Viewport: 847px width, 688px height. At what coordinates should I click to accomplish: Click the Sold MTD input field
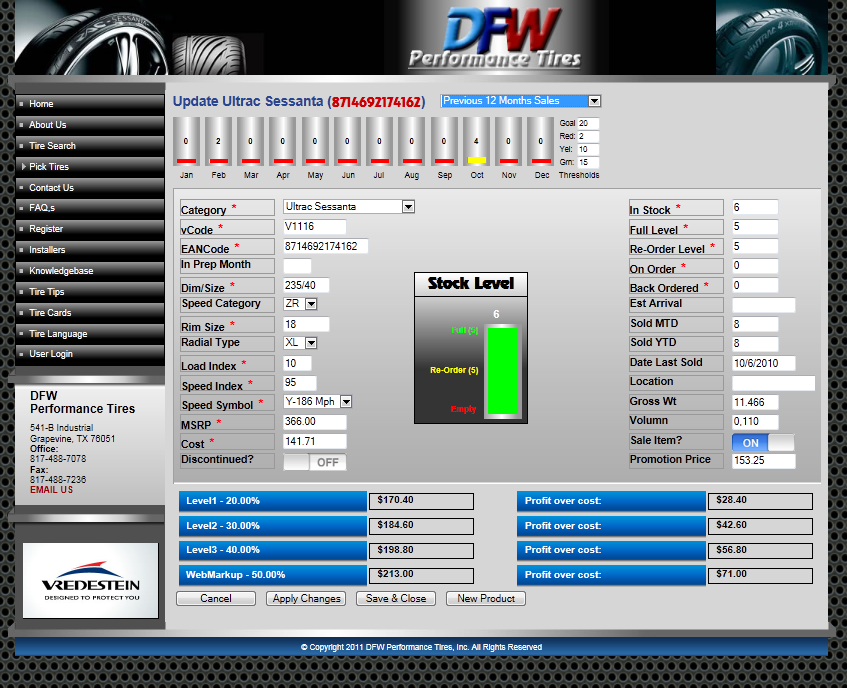click(755, 324)
